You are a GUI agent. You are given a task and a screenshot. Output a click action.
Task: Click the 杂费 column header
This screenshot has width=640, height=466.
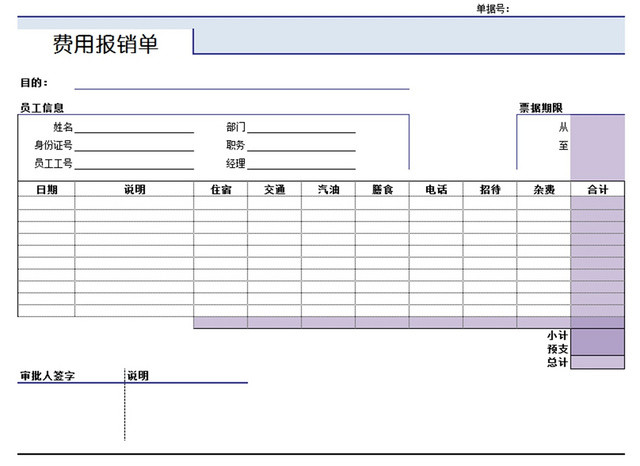(x=544, y=189)
